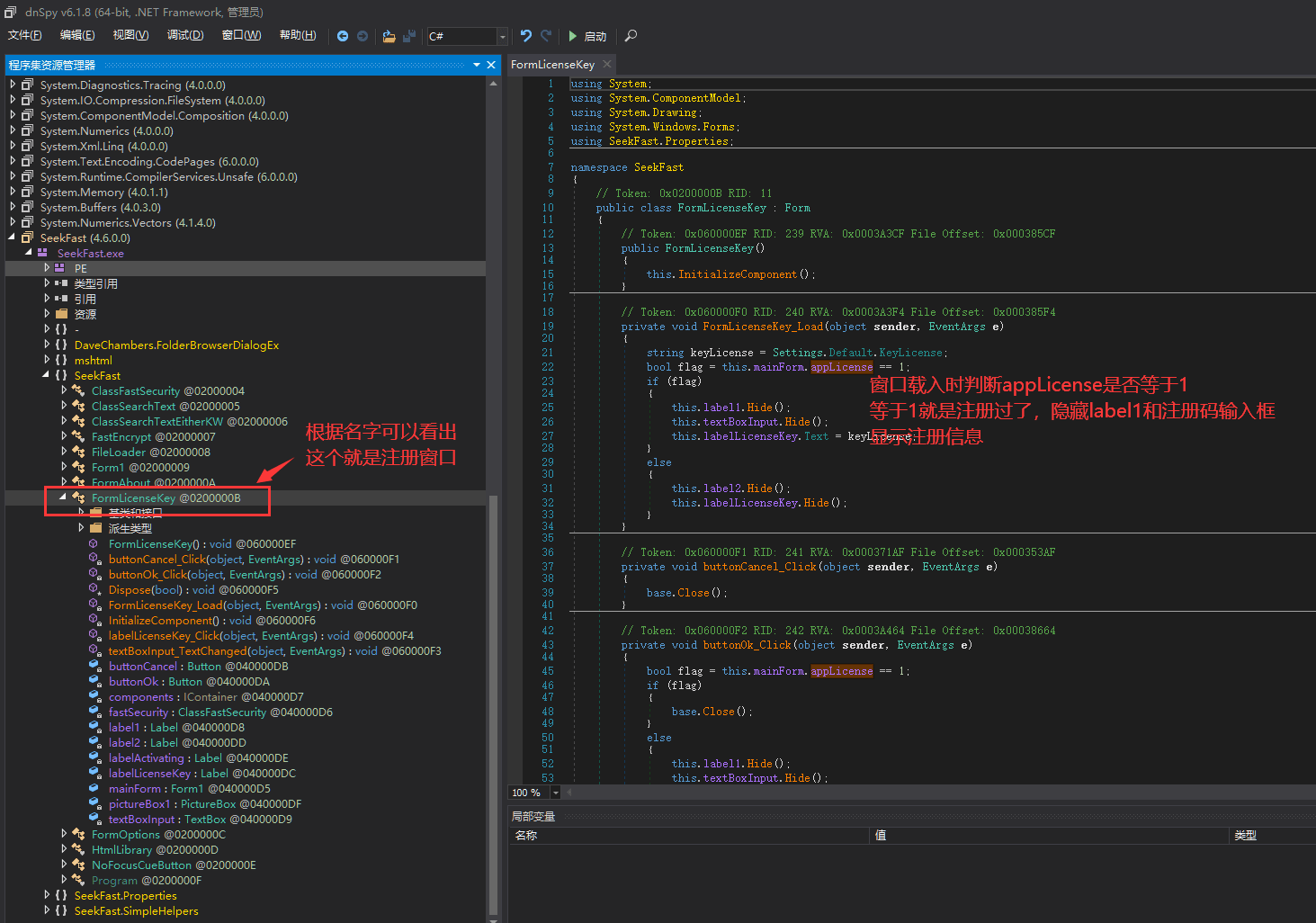Expand the 资源 folder node
Image resolution: width=1316 pixels, height=923 pixels.
47,314
